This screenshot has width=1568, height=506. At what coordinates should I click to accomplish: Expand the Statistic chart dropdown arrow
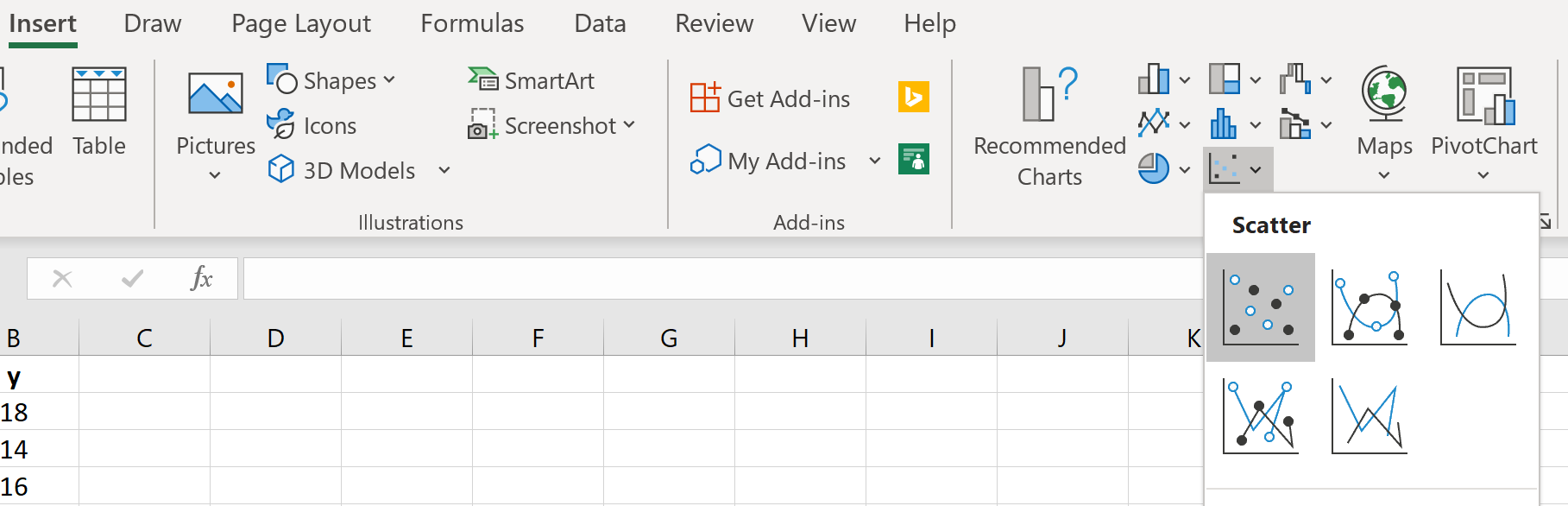1256,124
